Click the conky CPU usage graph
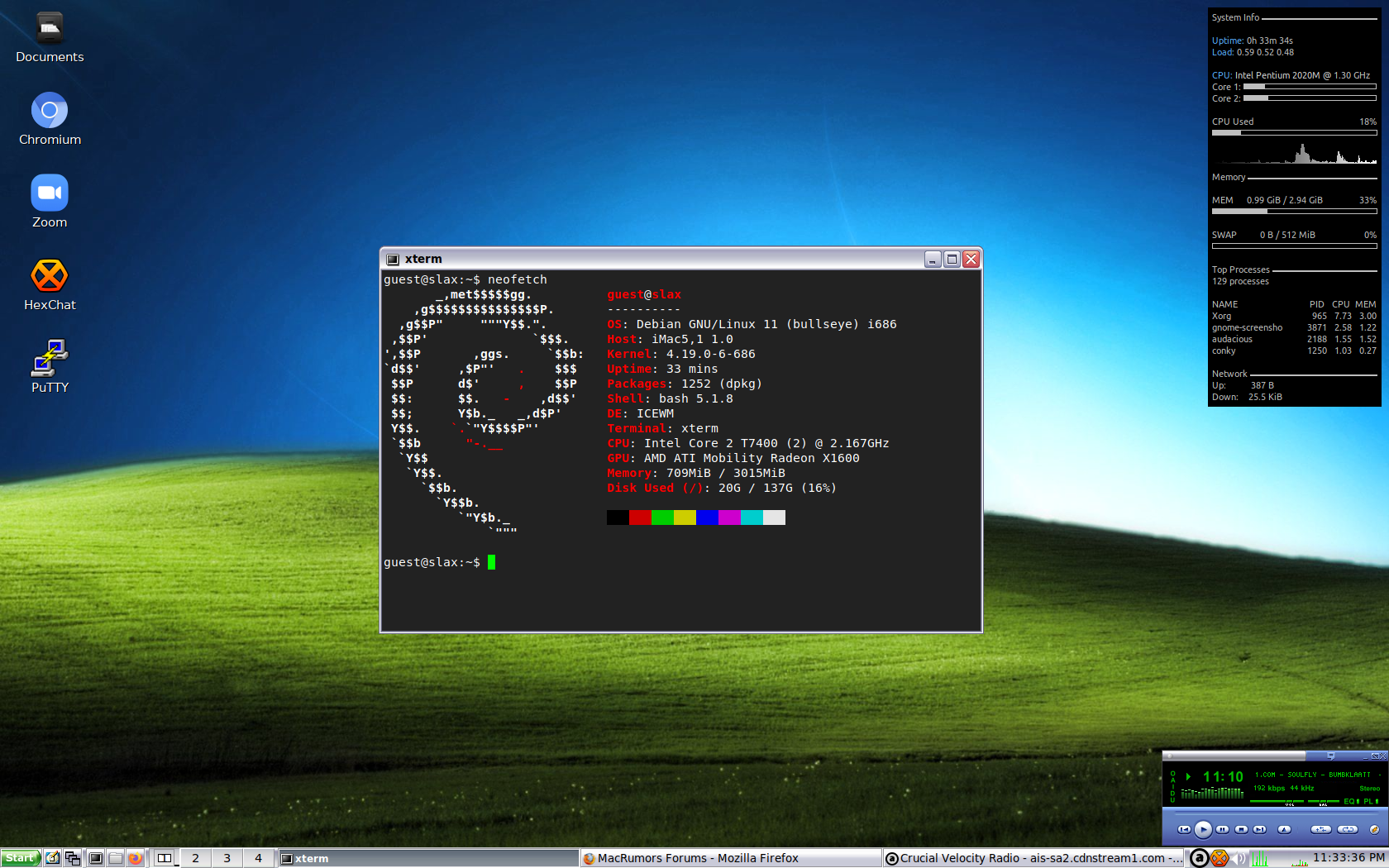The image size is (1389, 868). click(1294, 152)
